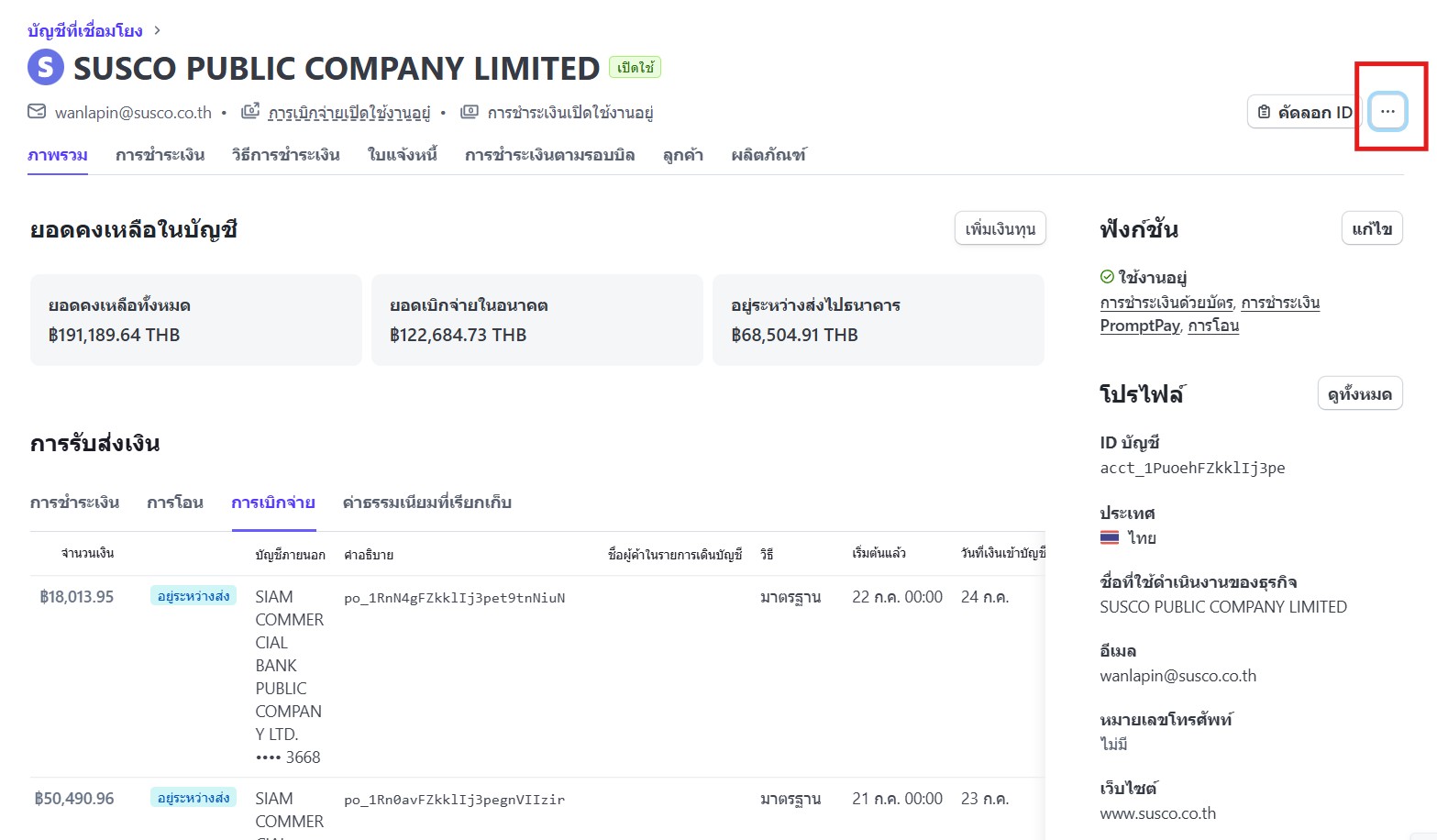Screen dimensions: 1437x840
Task: Click ดูทั้งหมด to view full profile
Action: point(1359,393)
